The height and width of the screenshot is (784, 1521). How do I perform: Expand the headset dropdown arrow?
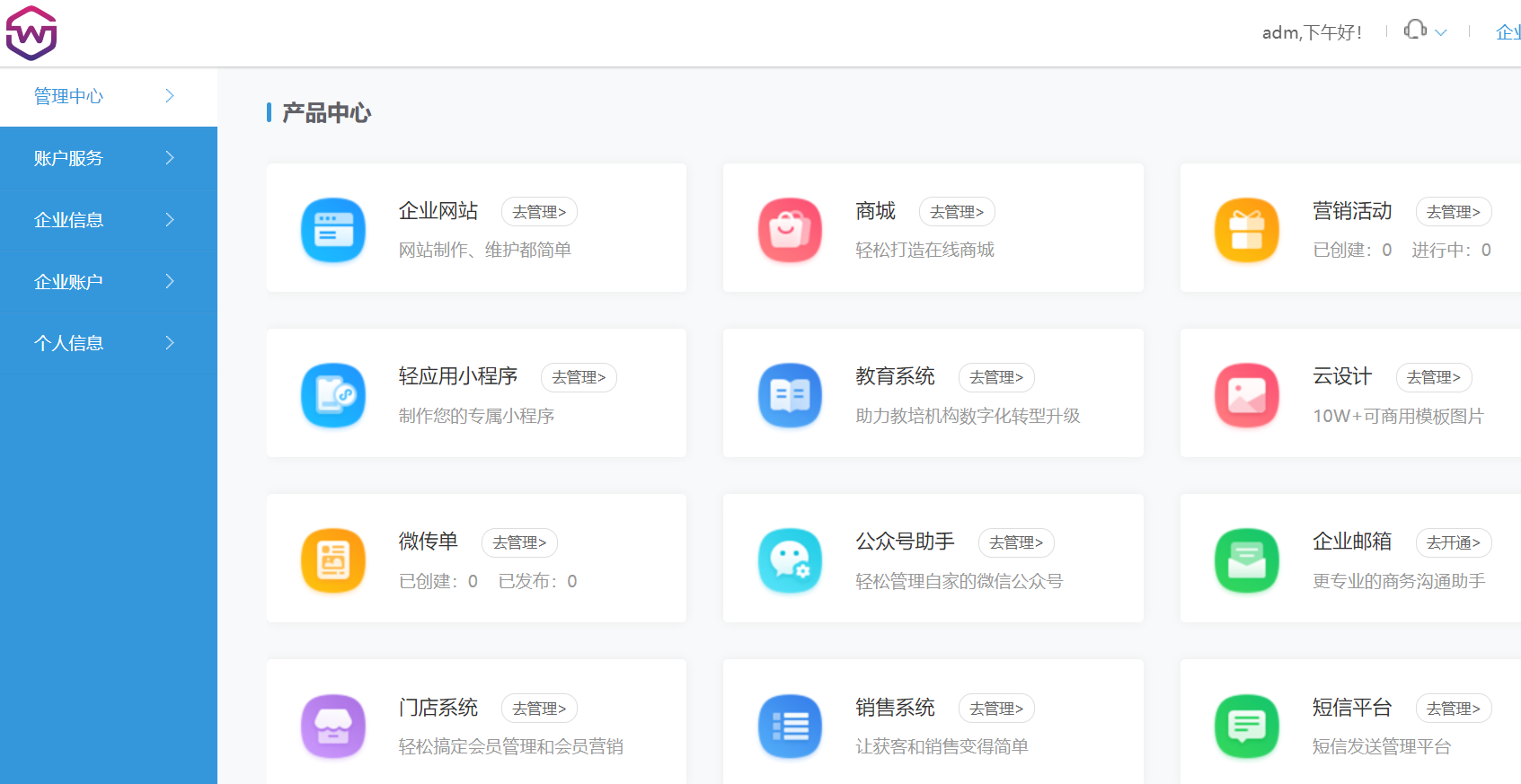click(x=1441, y=32)
